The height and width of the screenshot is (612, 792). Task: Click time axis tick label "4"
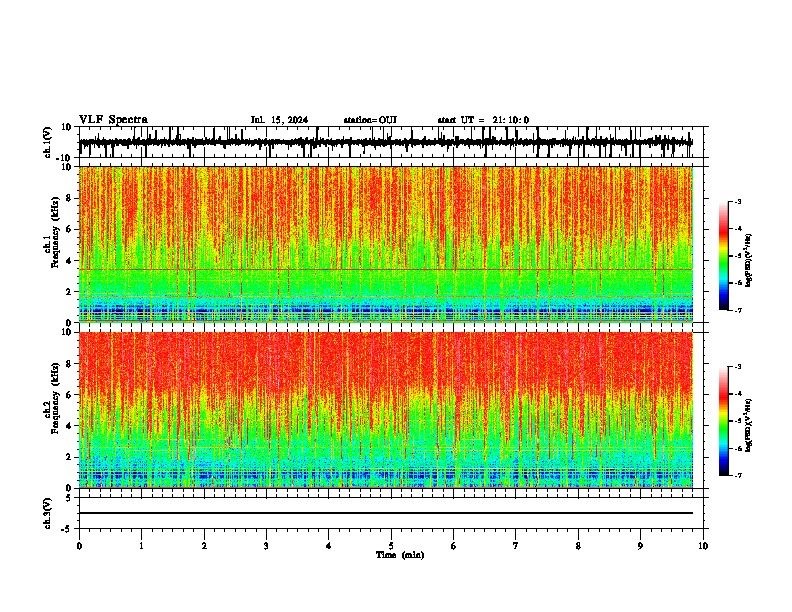329,546
